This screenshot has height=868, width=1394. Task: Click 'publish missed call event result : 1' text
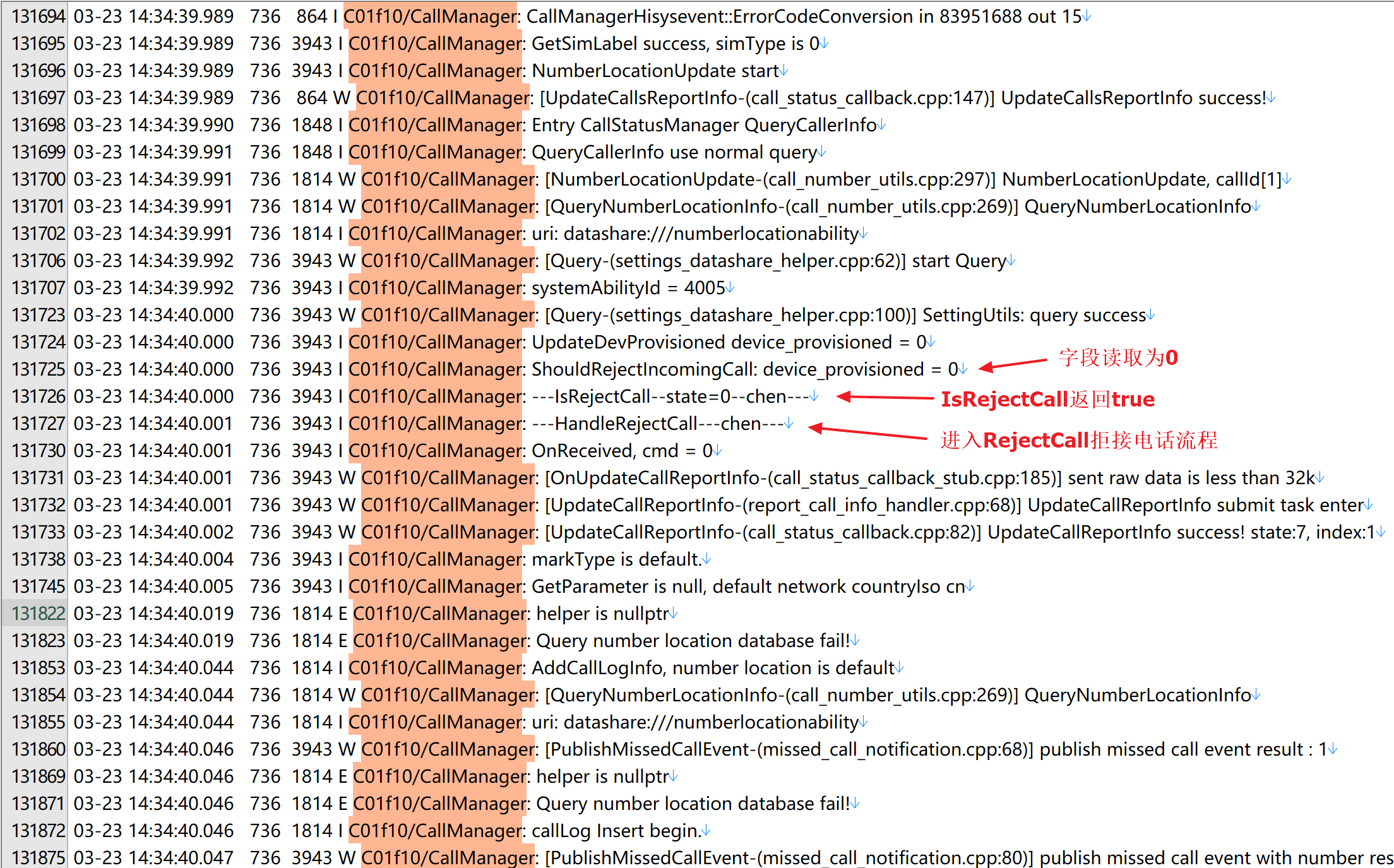[x=1183, y=749]
